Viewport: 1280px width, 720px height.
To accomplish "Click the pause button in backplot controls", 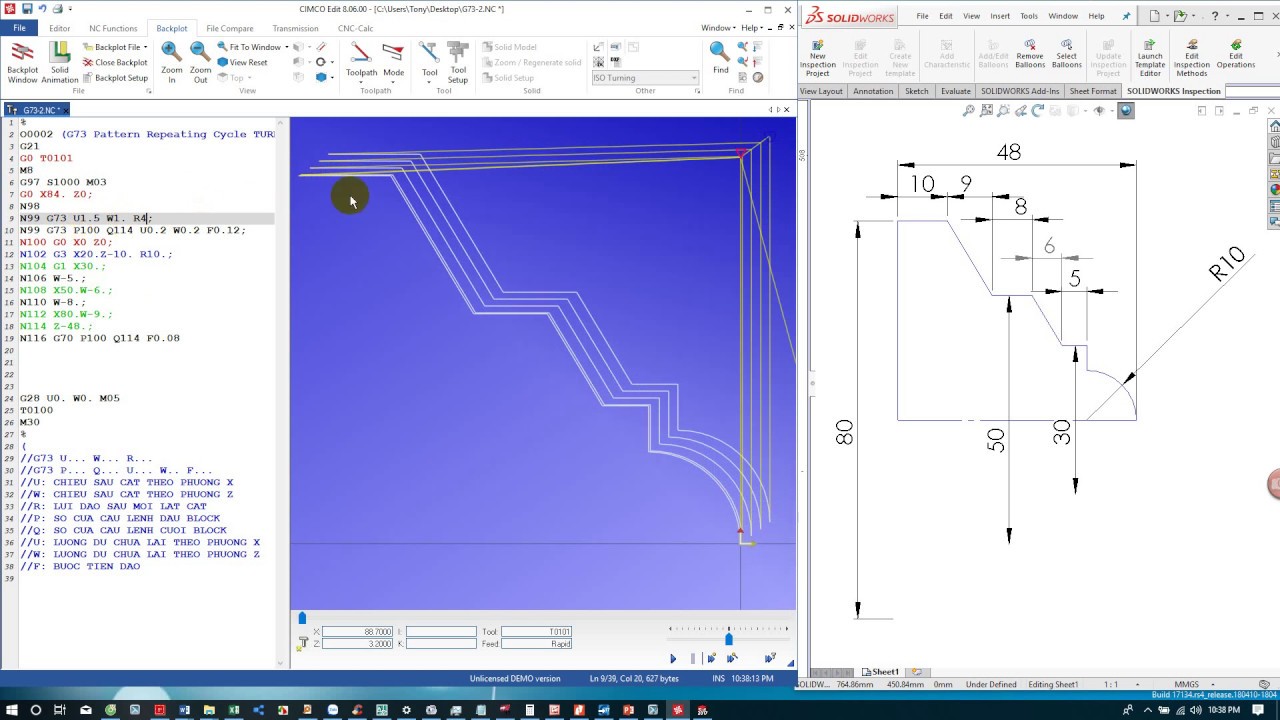I will [692, 658].
